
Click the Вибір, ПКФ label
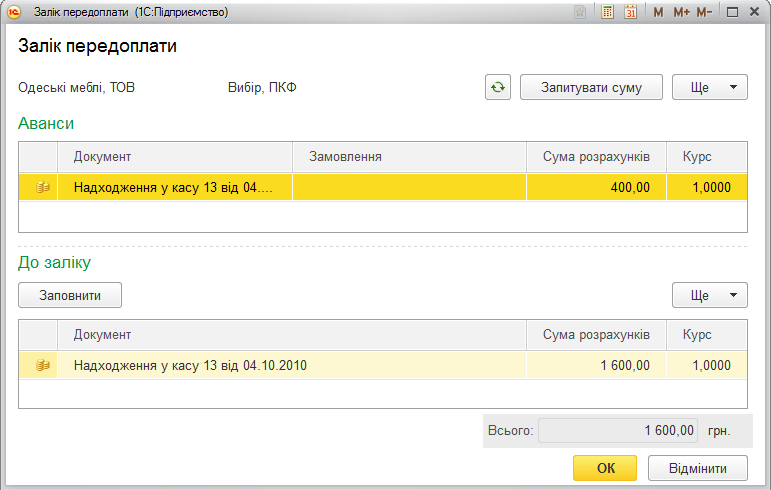tap(262, 87)
